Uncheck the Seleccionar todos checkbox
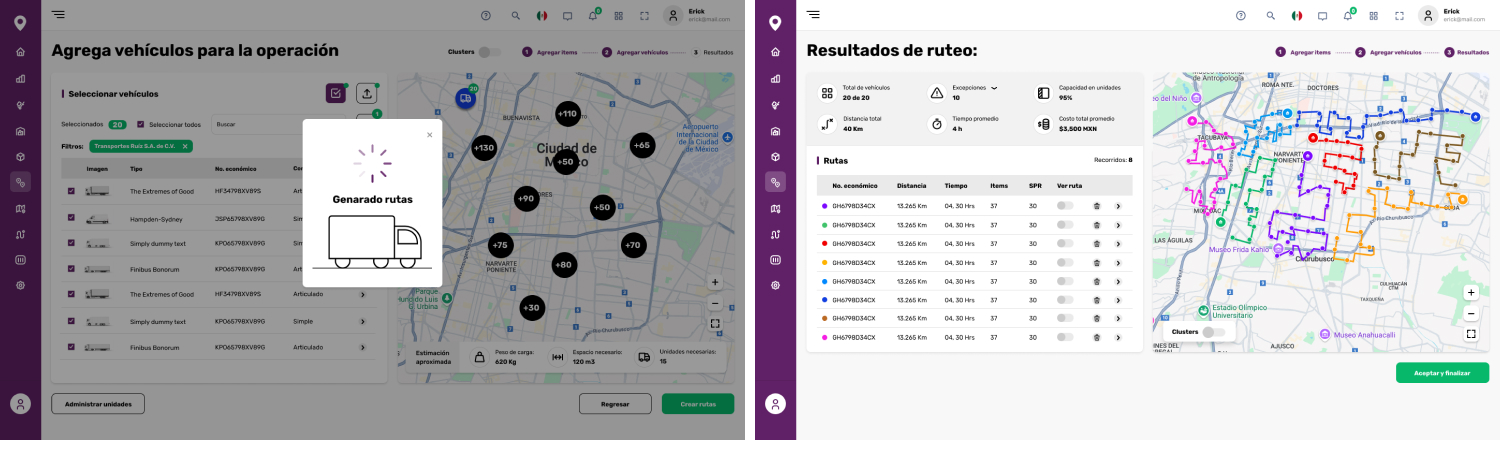The height and width of the screenshot is (450, 1500). click(x=141, y=124)
